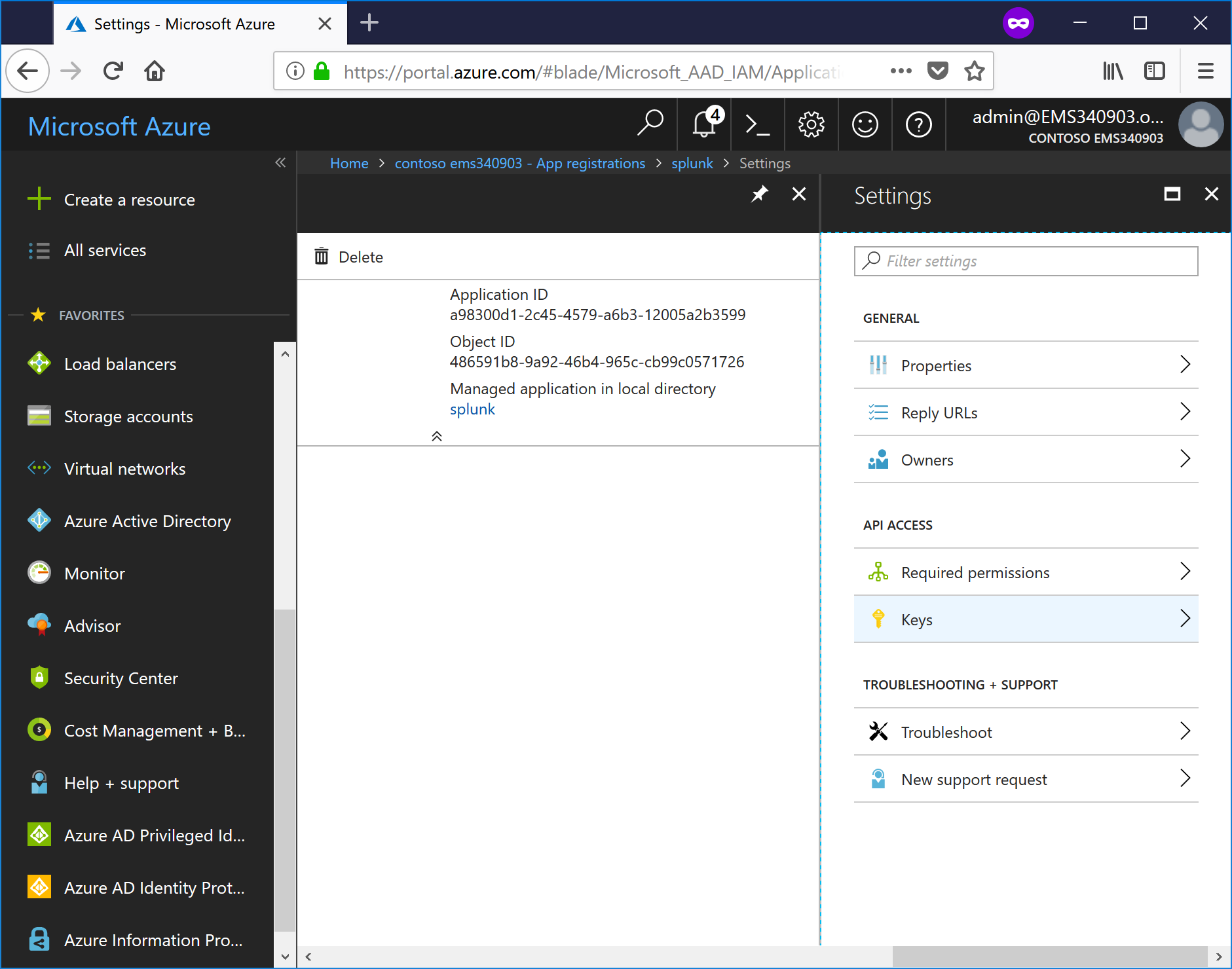The height and width of the screenshot is (969, 1232).
Task: Collapse the sidebar with the double chevron
Action: click(281, 163)
